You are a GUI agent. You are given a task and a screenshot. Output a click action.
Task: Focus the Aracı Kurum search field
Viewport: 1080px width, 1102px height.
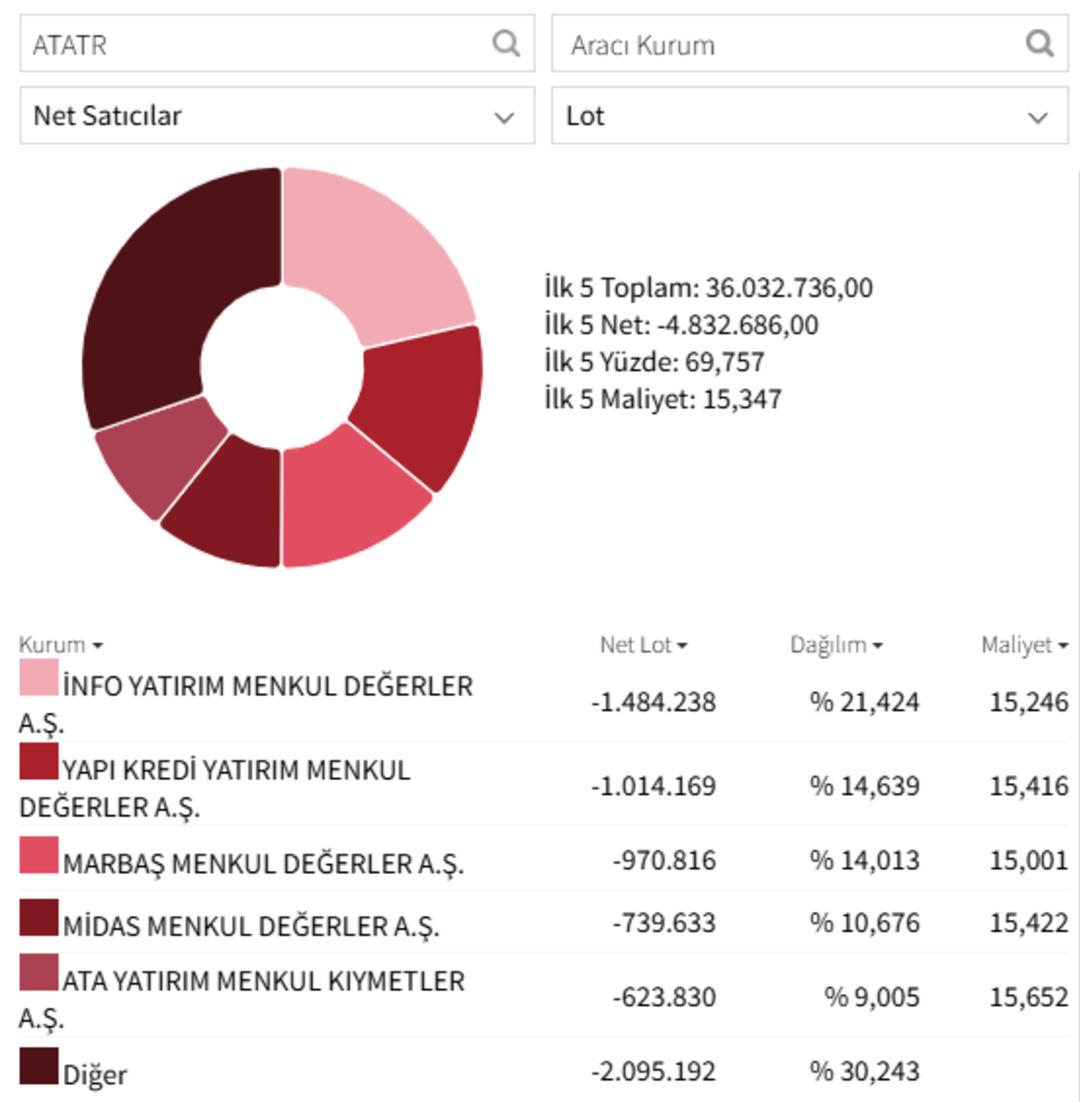[790, 44]
